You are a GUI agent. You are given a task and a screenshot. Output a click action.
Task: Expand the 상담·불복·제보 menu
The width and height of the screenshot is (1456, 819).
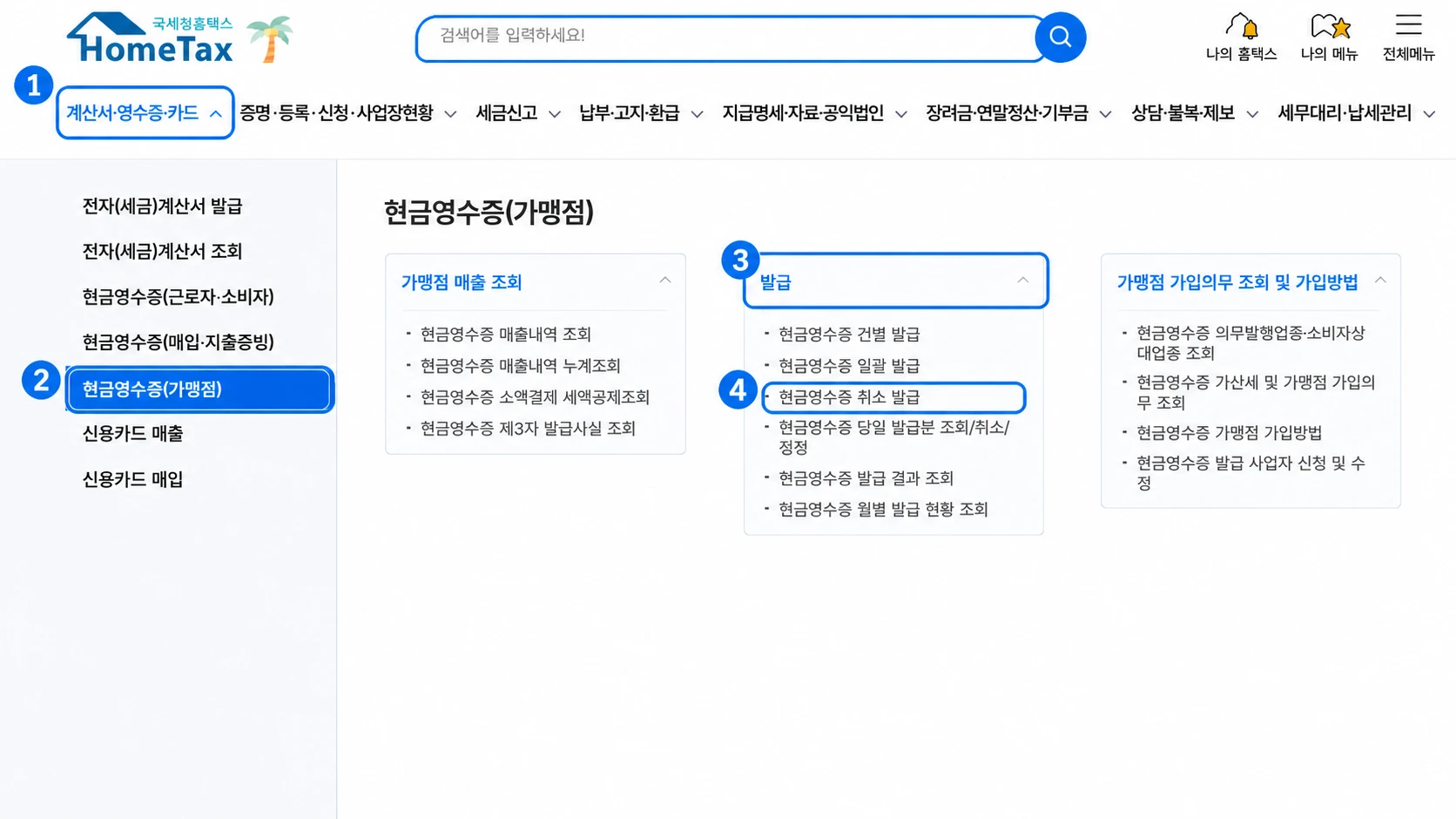click(x=1194, y=113)
